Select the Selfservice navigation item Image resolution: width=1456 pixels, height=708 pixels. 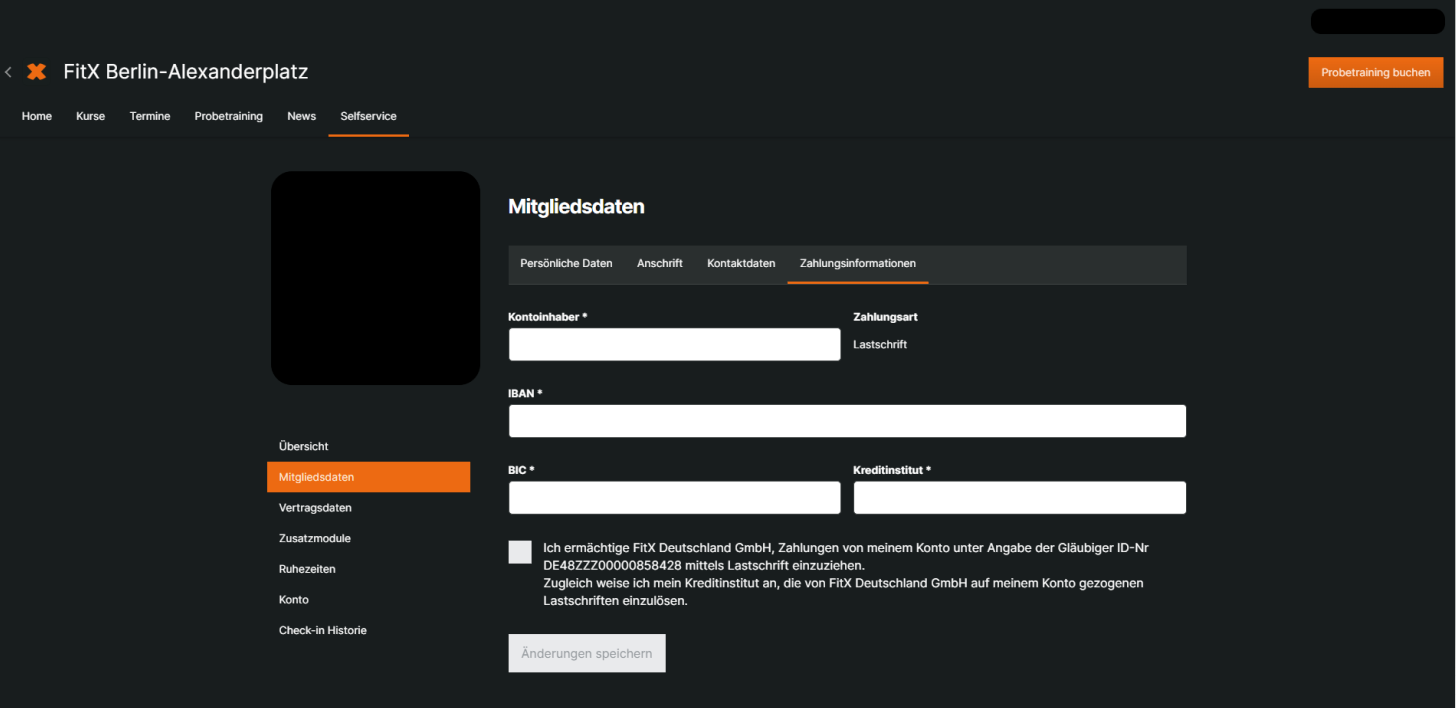[368, 116]
